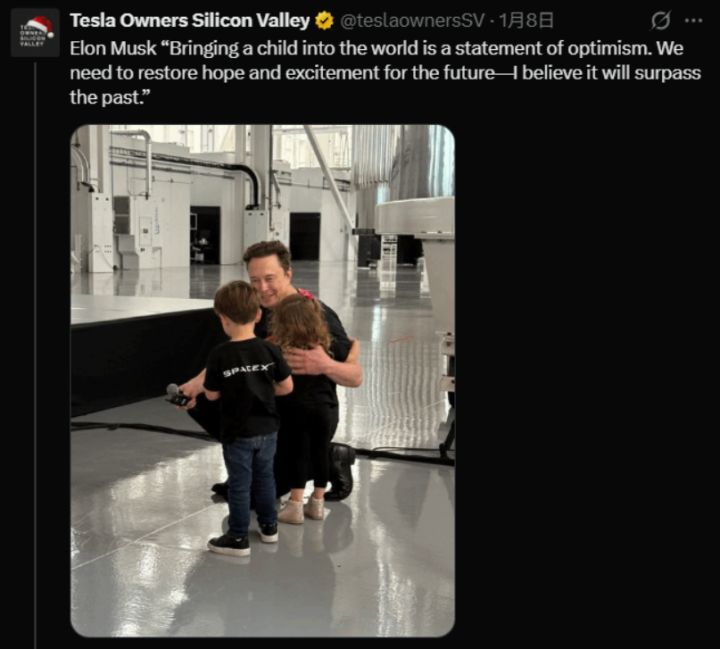Click the girl's pink hair bow in photo

(x=305, y=296)
